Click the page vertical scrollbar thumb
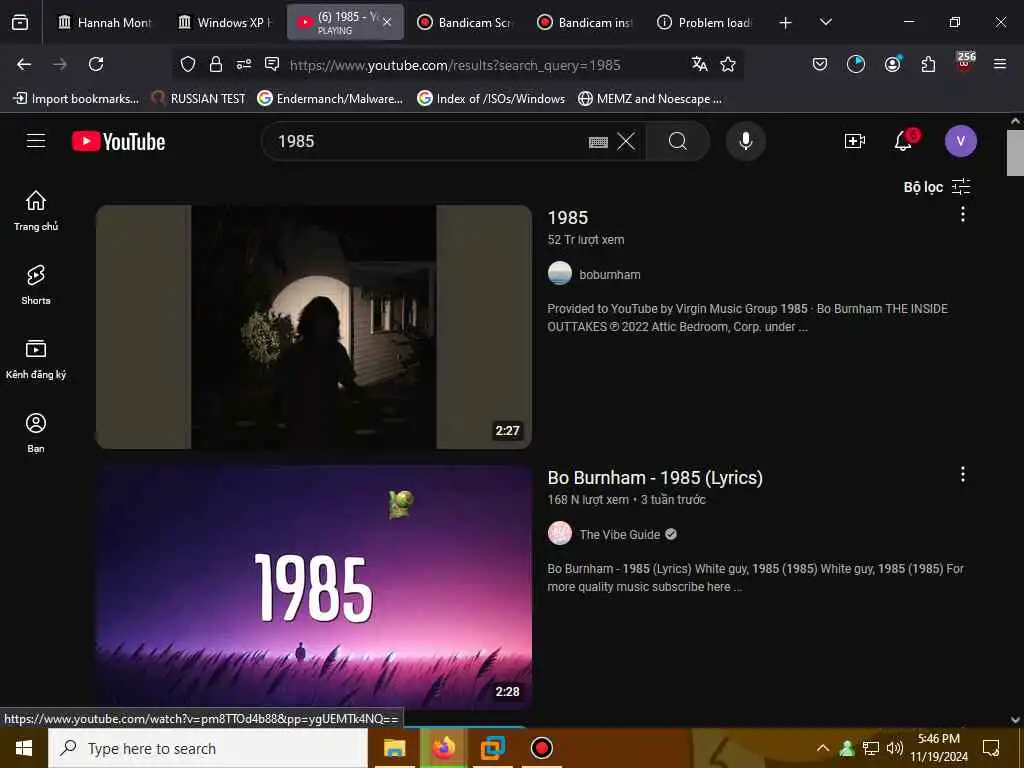The height and width of the screenshot is (768, 1024). click(1015, 153)
